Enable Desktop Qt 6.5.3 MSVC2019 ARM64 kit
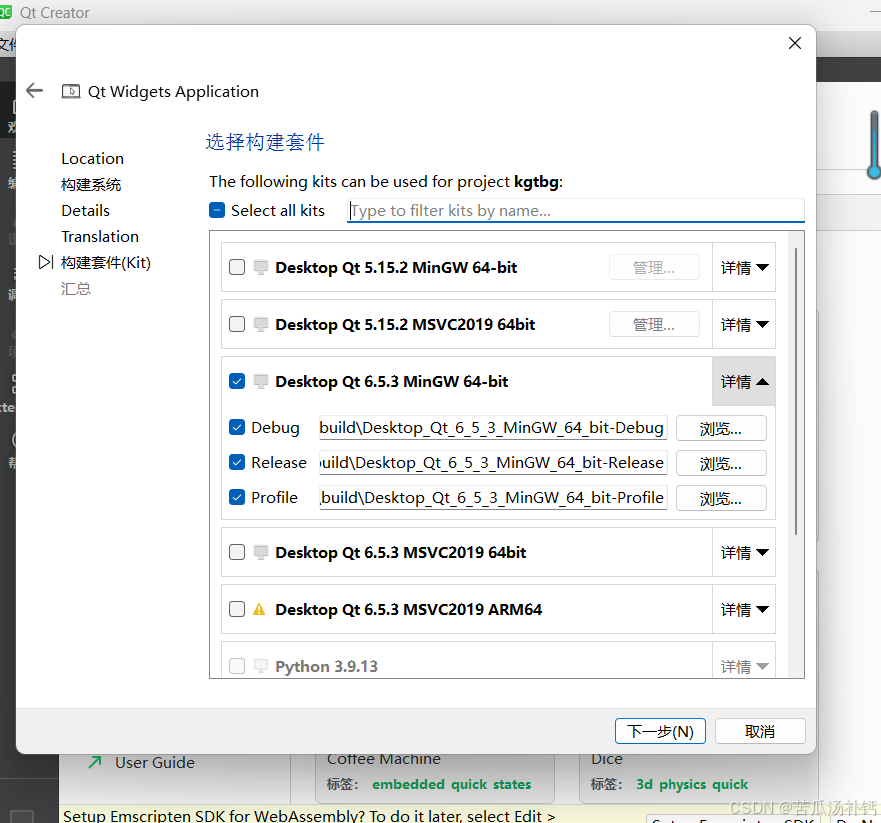Viewport: 881px width, 823px height. tap(237, 609)
